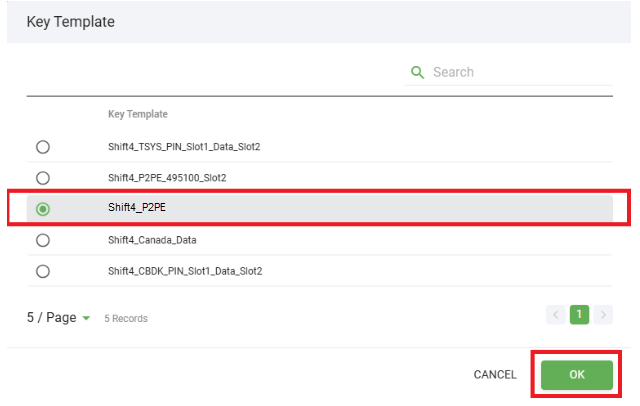Click the Shift4_Canada_Data row text
The image size is (640, 406).
pyautogui.click(x=154, y=240)
